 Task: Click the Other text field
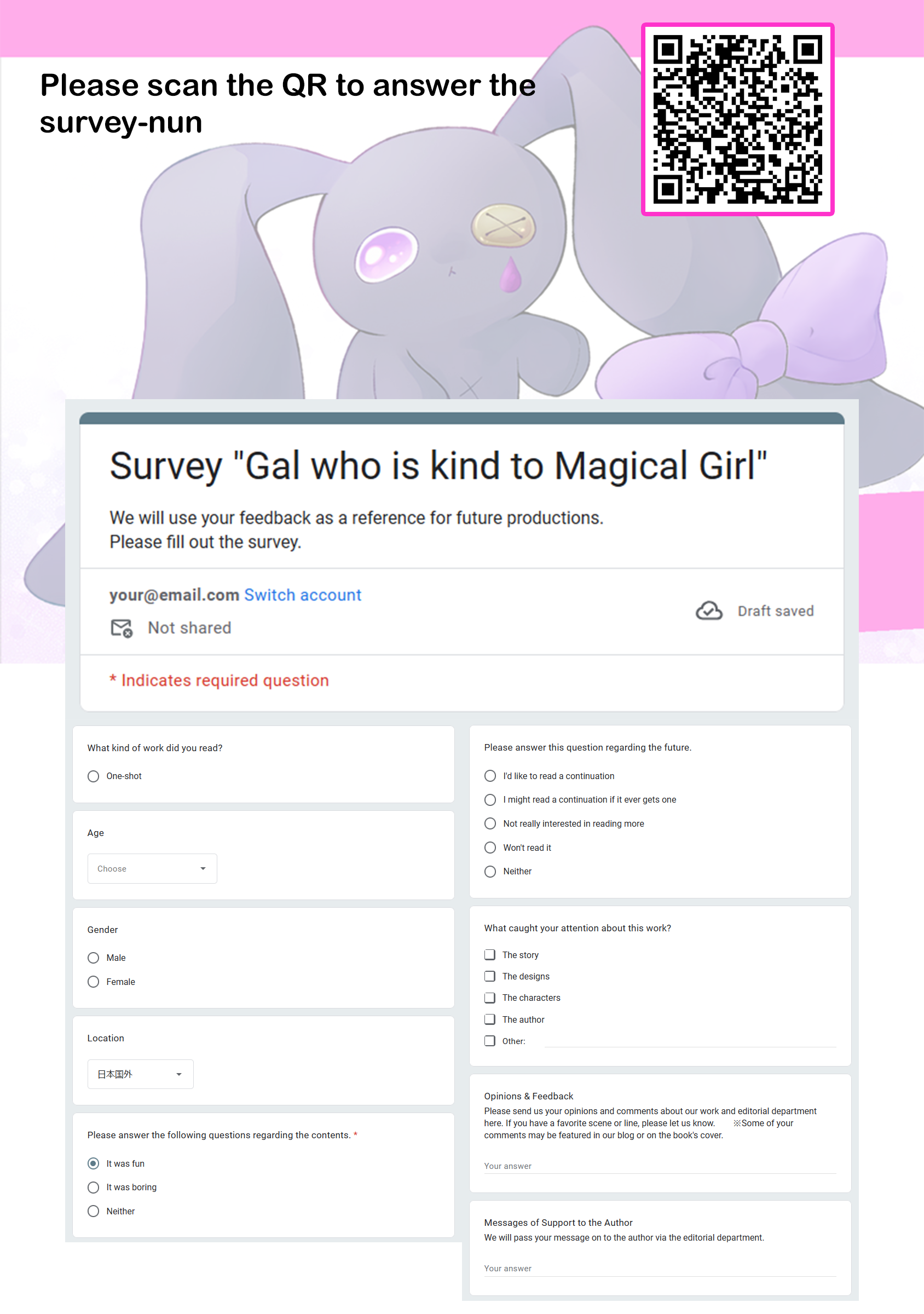pos(690,1041)
